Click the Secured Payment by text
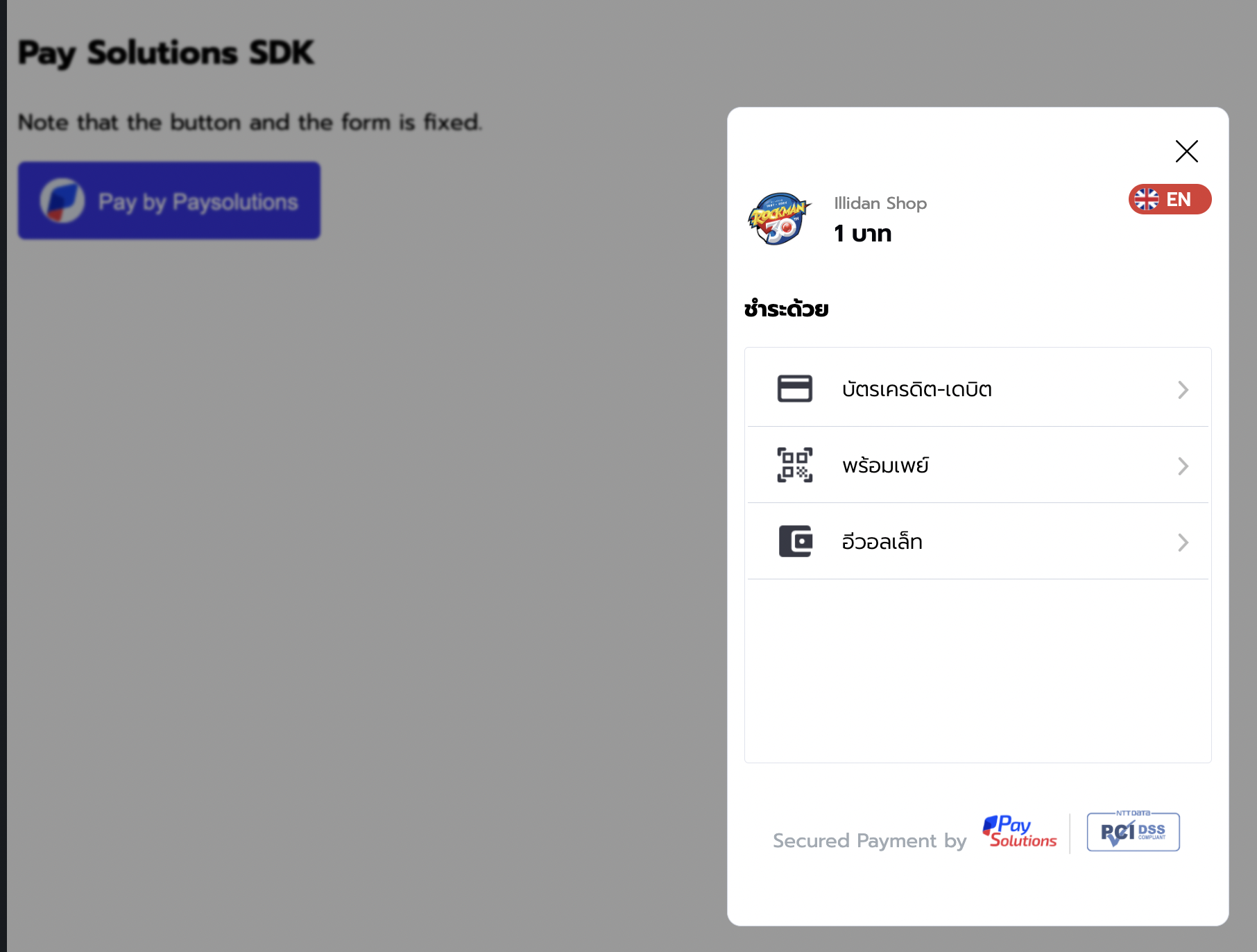This screenshot has height=952, width=1257. click(869, 840)
